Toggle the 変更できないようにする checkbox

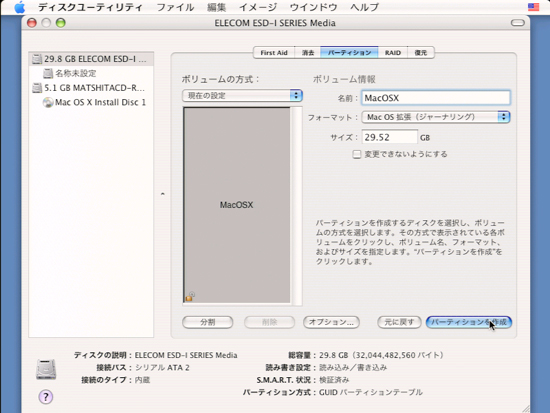coord(356,154)
